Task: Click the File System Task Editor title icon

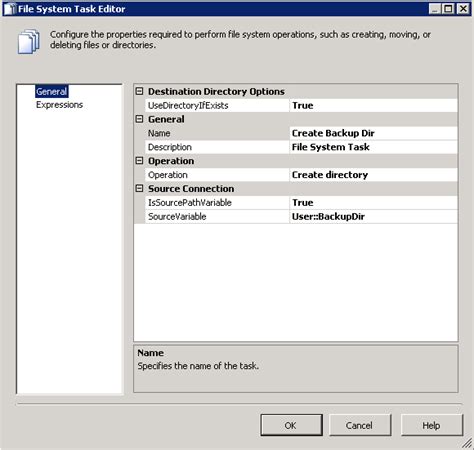Action: pos(10,9)
